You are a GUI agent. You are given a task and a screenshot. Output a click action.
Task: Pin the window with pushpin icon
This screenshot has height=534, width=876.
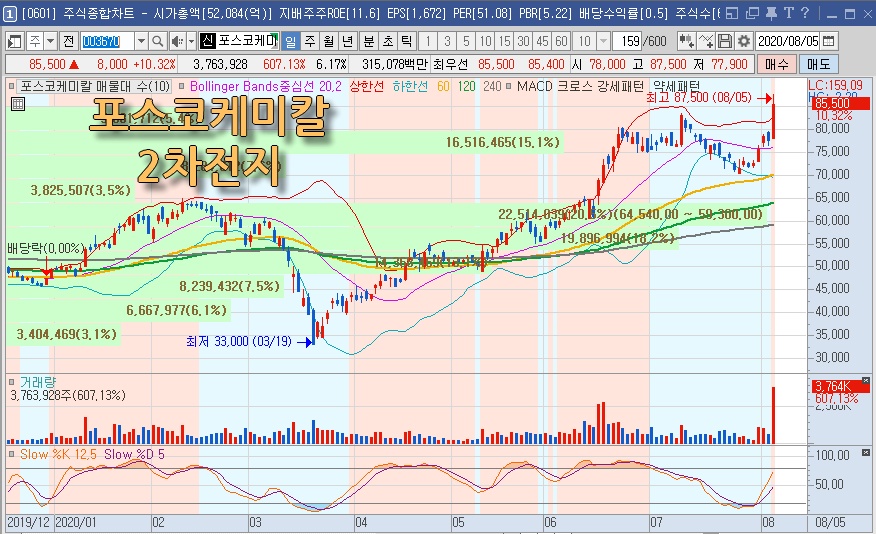click(772, 13)
